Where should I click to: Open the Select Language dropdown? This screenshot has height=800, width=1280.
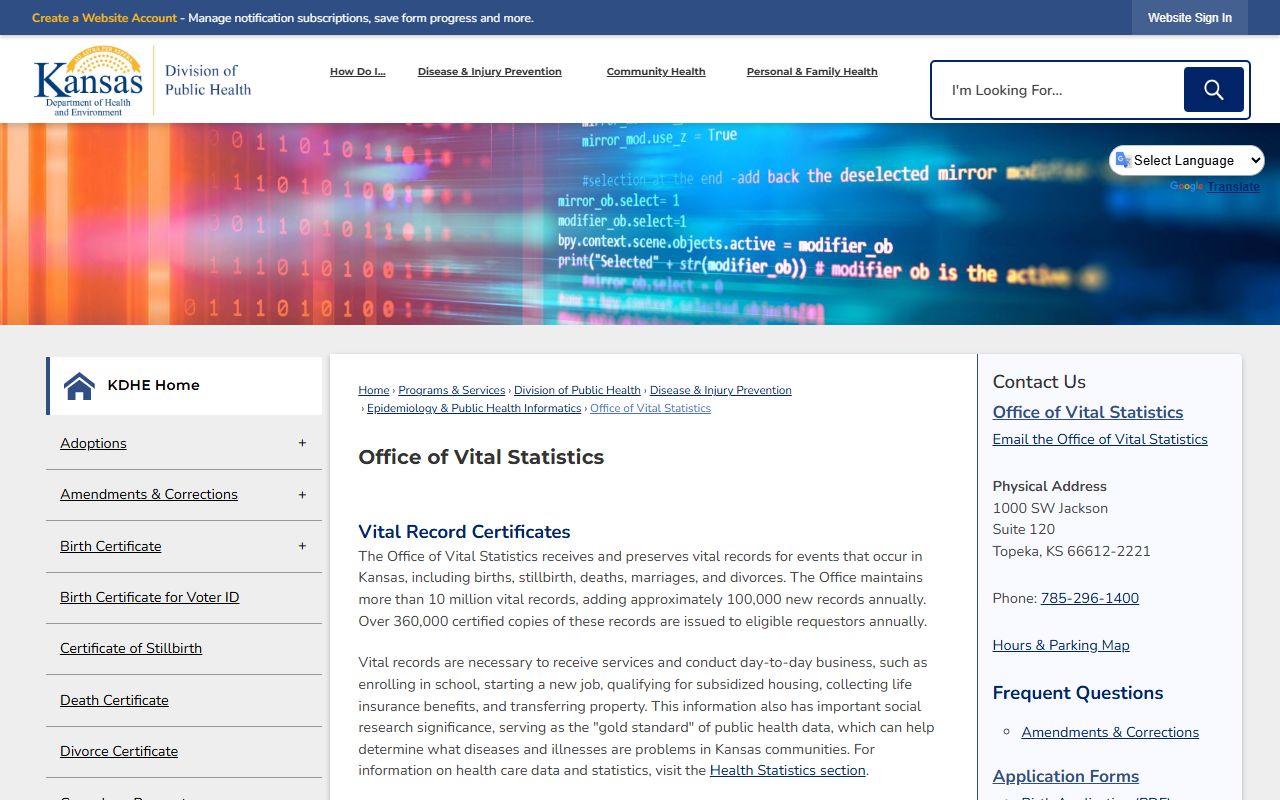coord(1187,160)
